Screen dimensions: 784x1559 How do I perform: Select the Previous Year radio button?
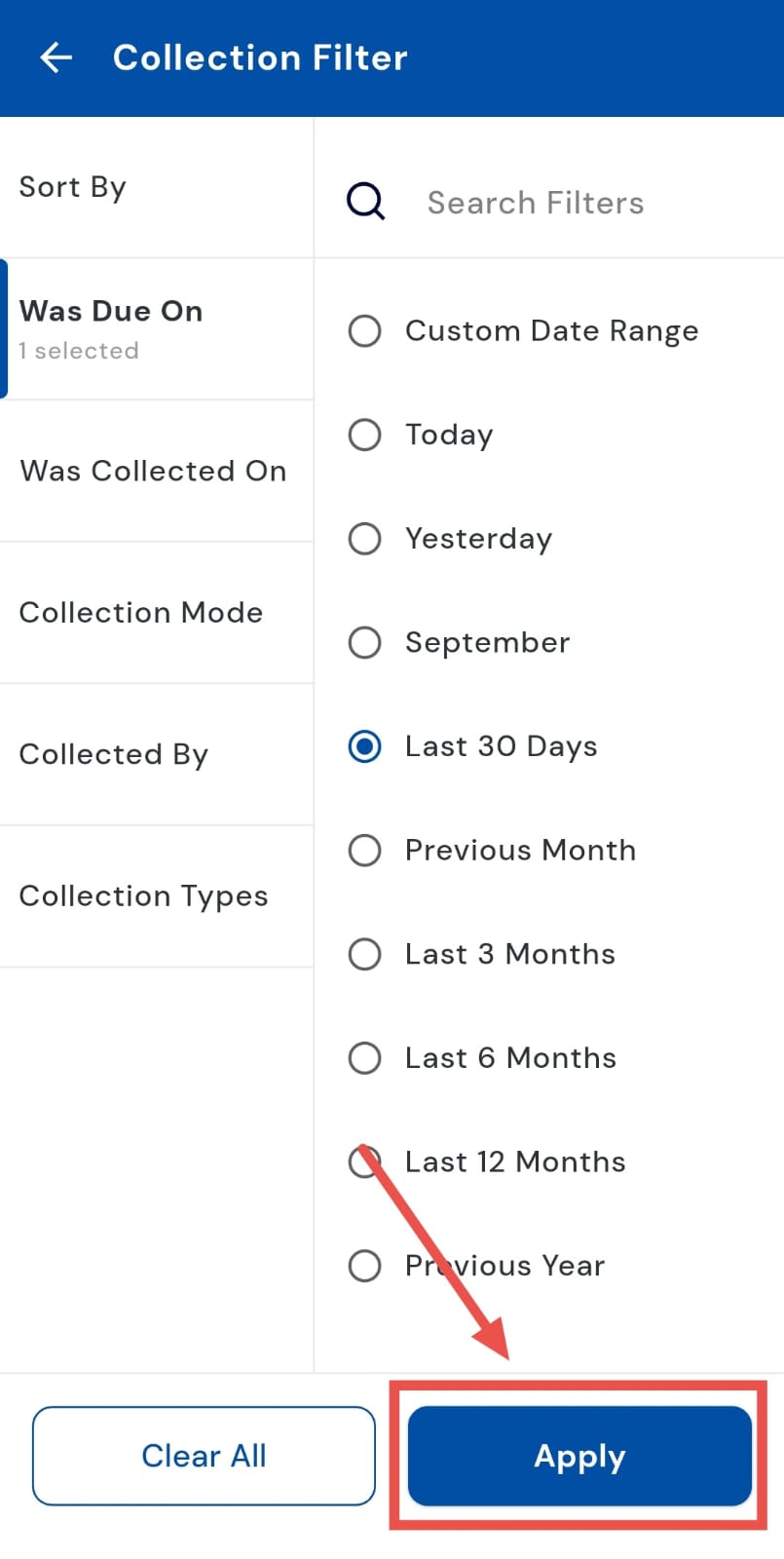pos(364,1266)
